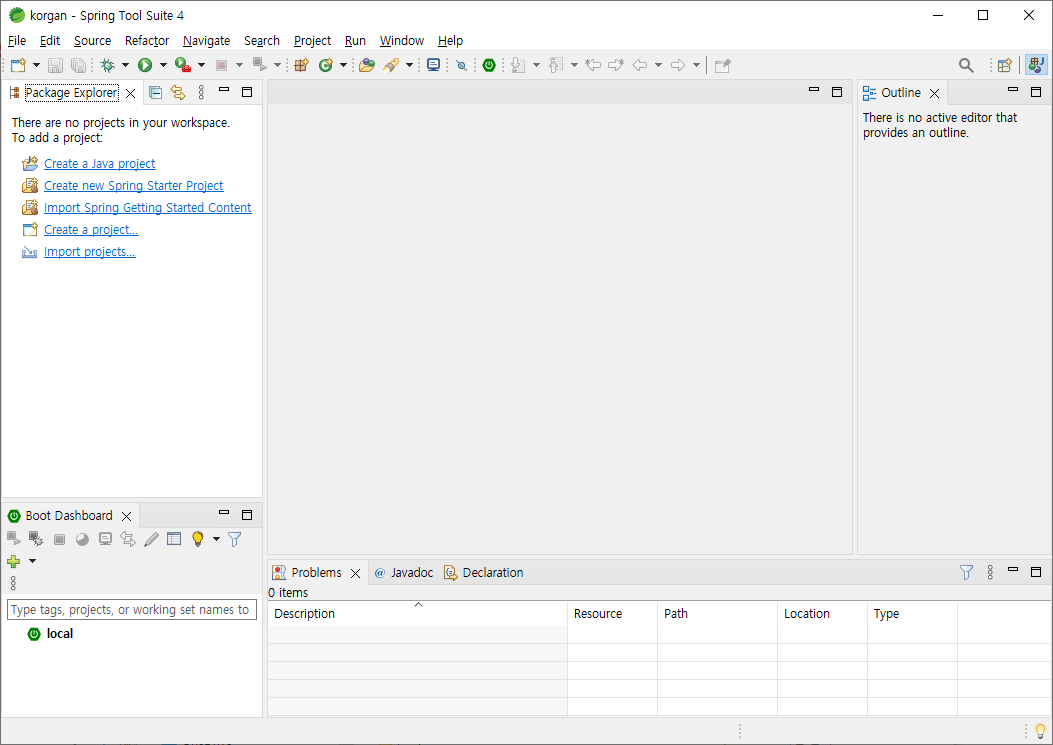
Task: Click the Save All toolbar icon
Action: (x=79, y=64)
